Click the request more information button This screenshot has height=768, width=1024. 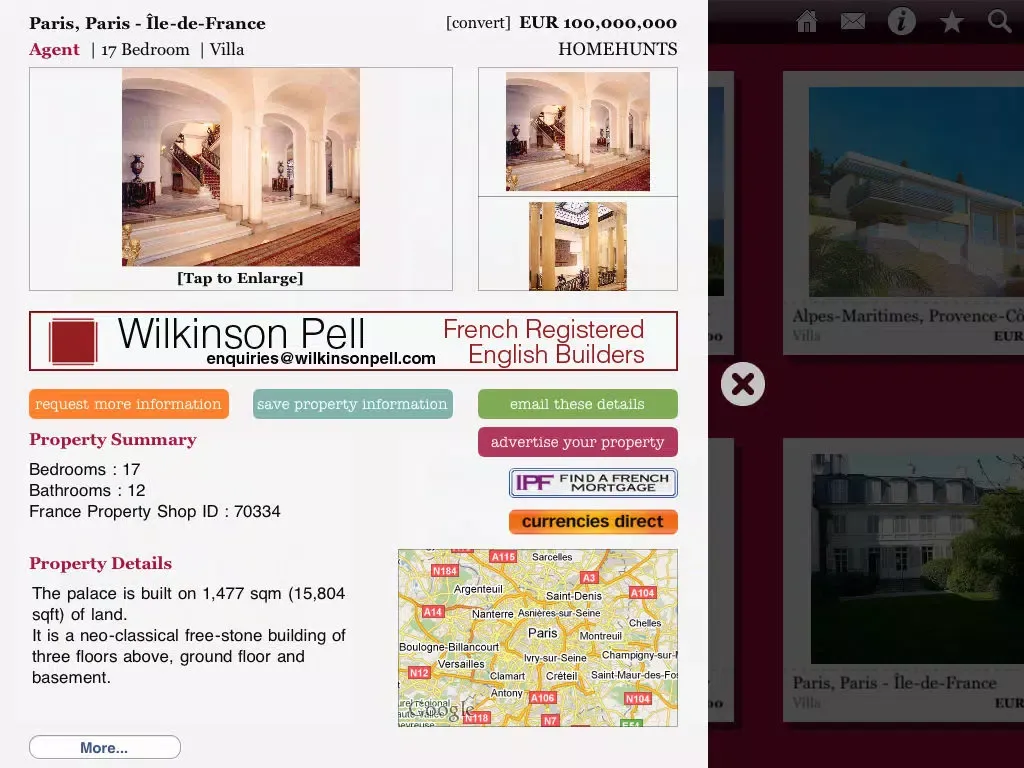click(x=129, y=404)
